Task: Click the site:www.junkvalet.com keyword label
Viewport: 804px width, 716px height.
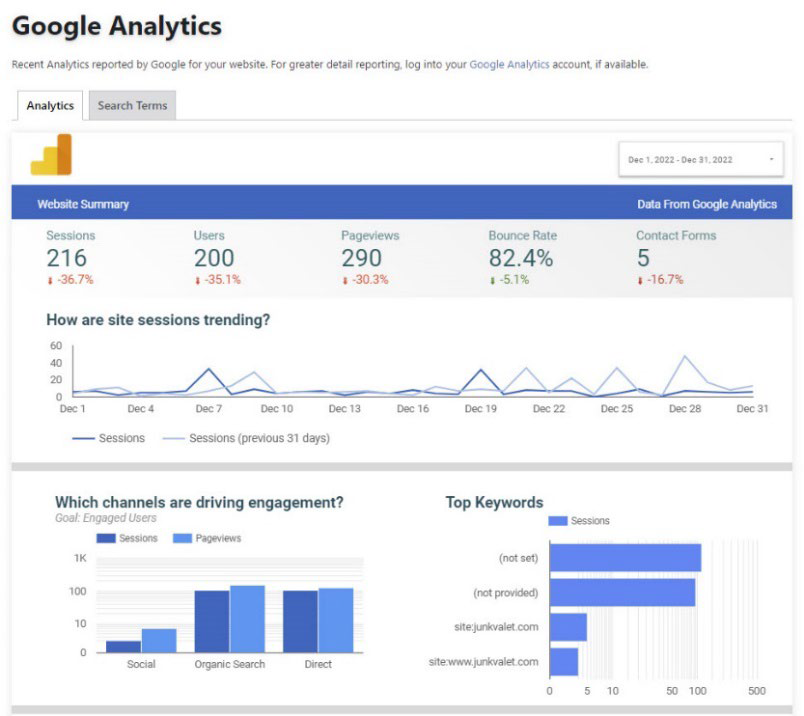Action: coord(484,662)
